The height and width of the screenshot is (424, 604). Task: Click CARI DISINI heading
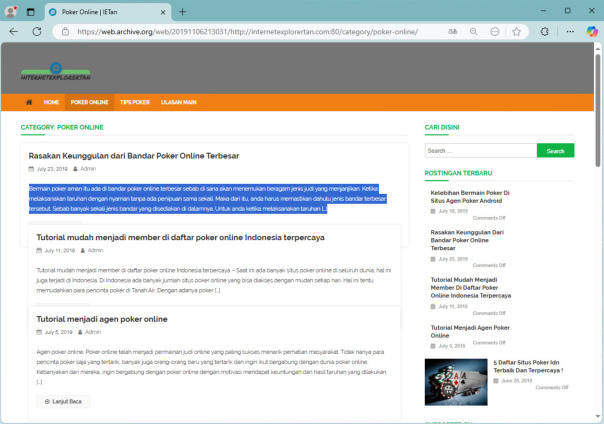[442, 127]
